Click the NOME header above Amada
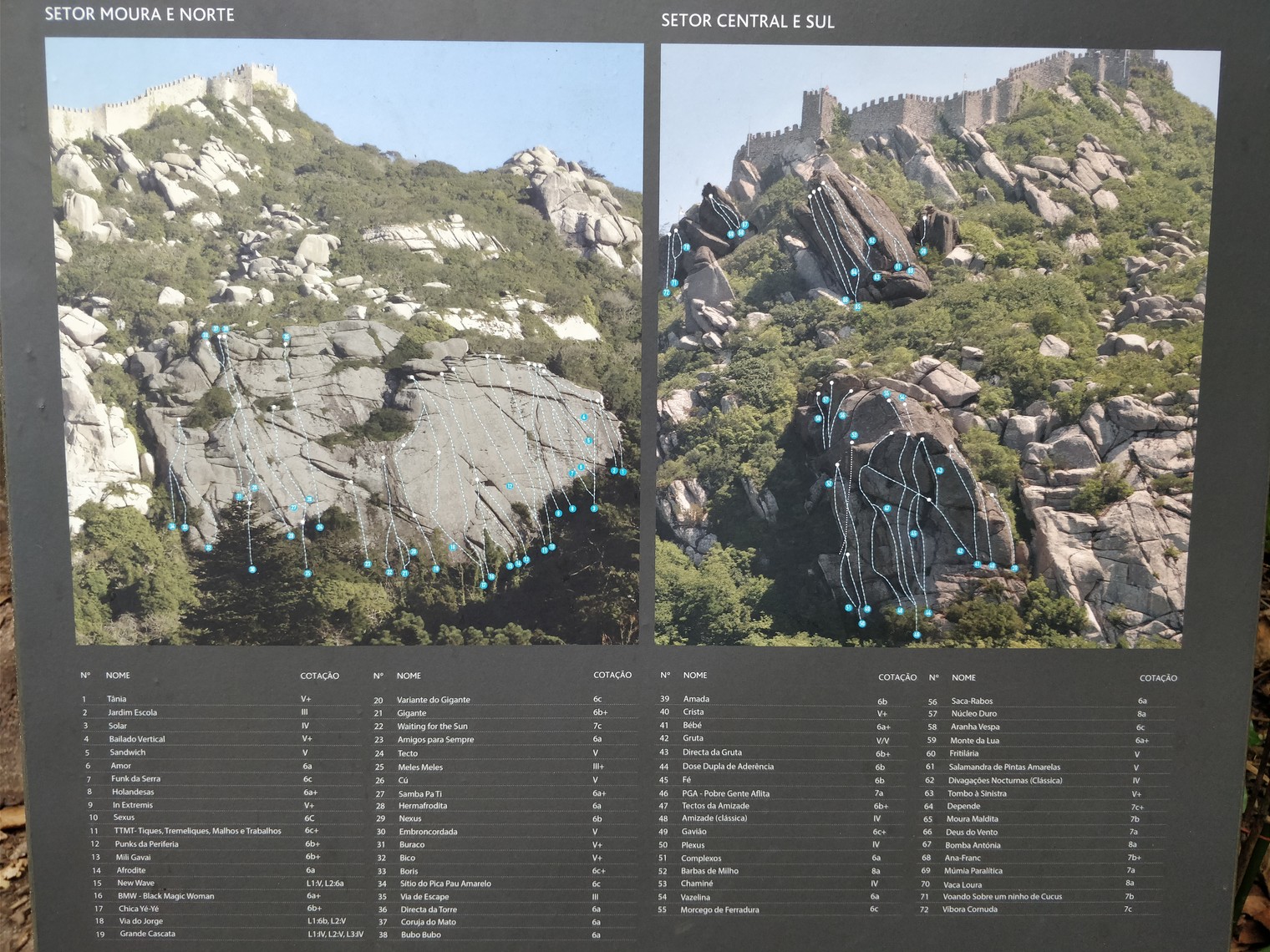 click(694, 675)
